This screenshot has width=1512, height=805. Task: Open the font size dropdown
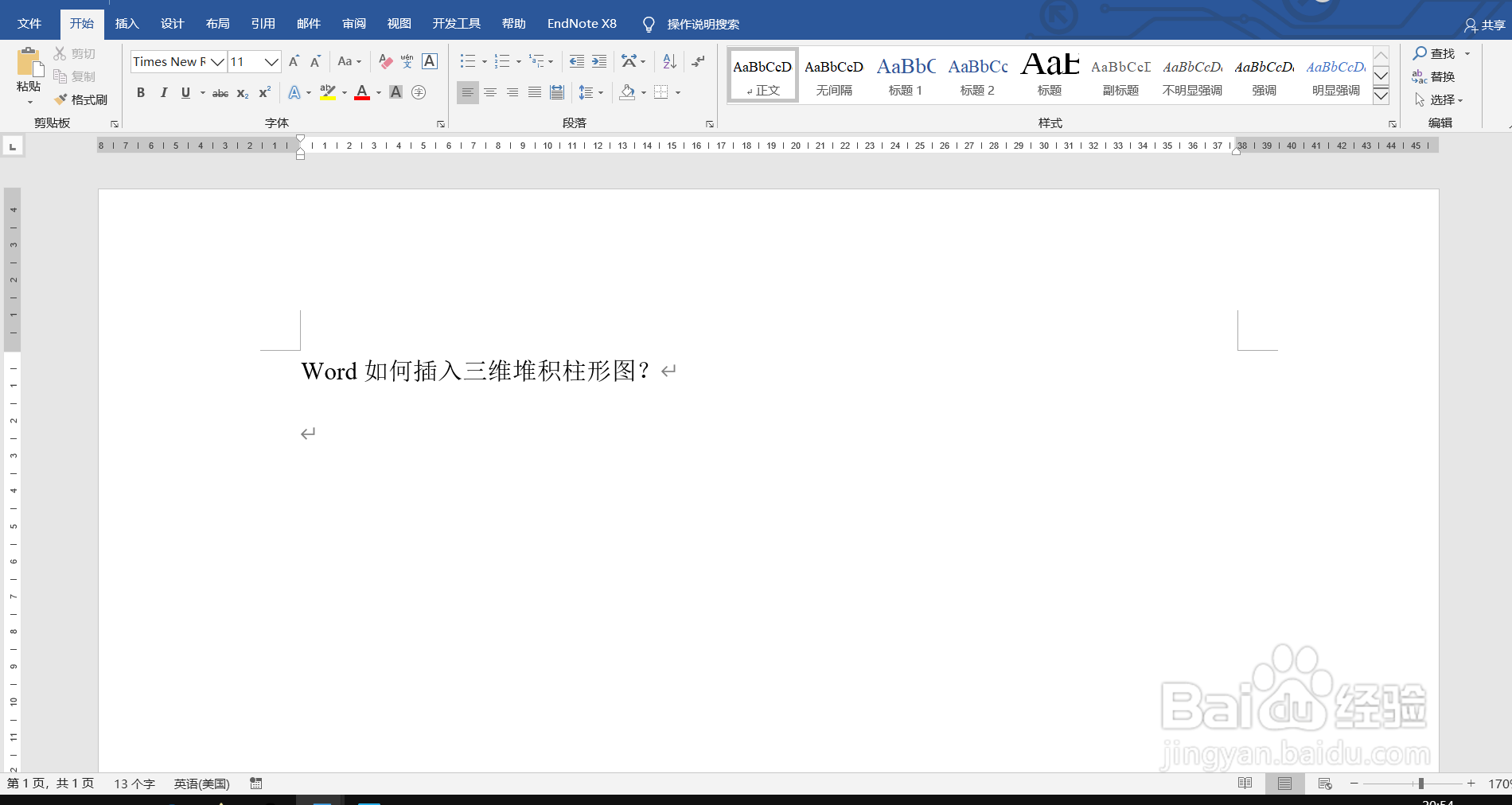click(269, 61)
